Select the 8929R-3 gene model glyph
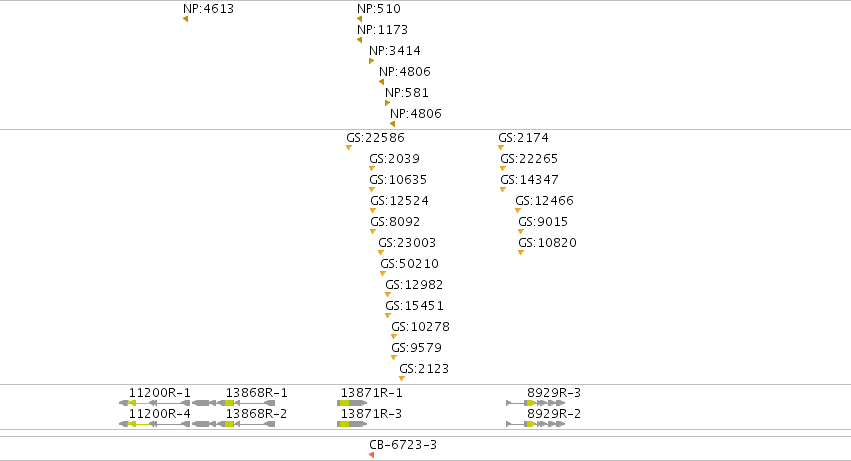Screen dimensions: 851x461 536,403
